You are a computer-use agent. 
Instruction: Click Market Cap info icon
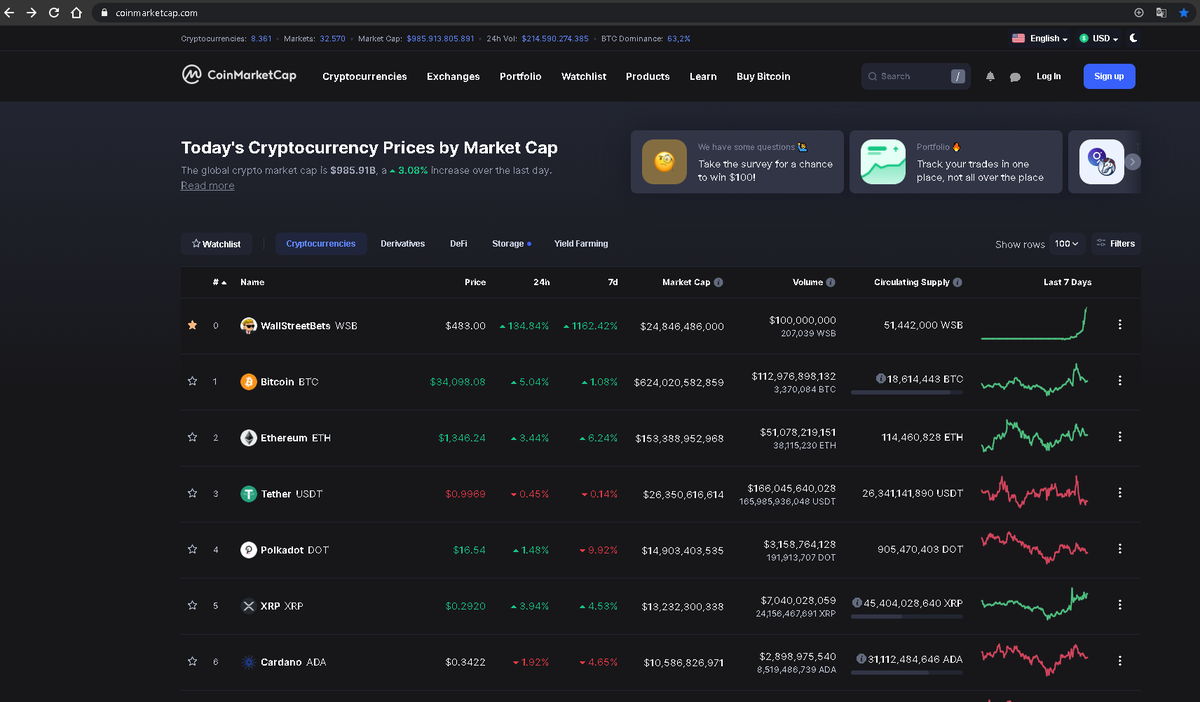point(719,282)
